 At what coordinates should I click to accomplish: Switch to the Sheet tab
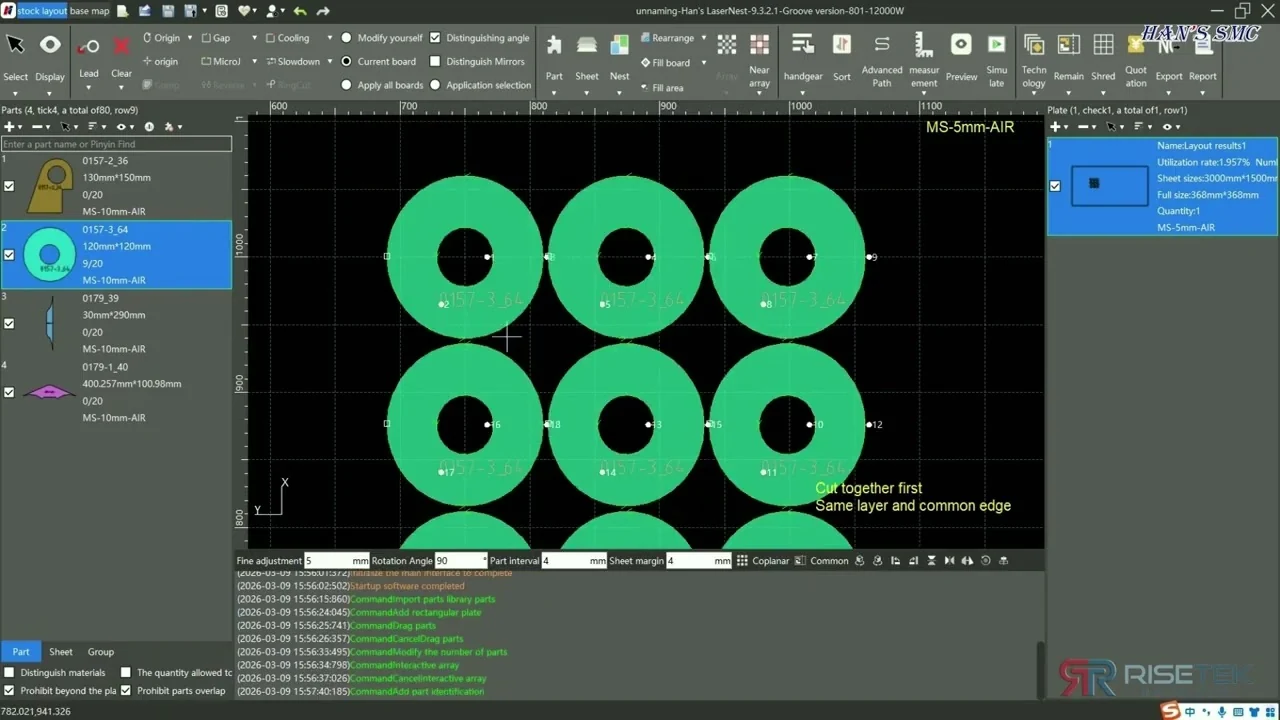coord(61,651)
